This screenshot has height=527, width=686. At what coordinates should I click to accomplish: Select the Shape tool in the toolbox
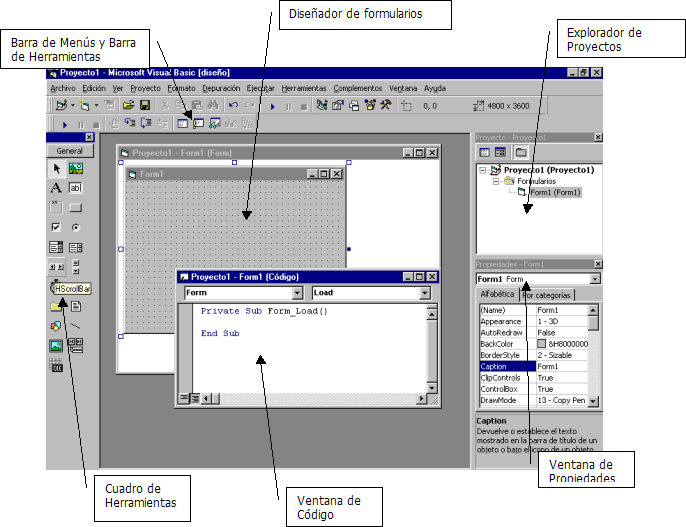click(56, 326)
